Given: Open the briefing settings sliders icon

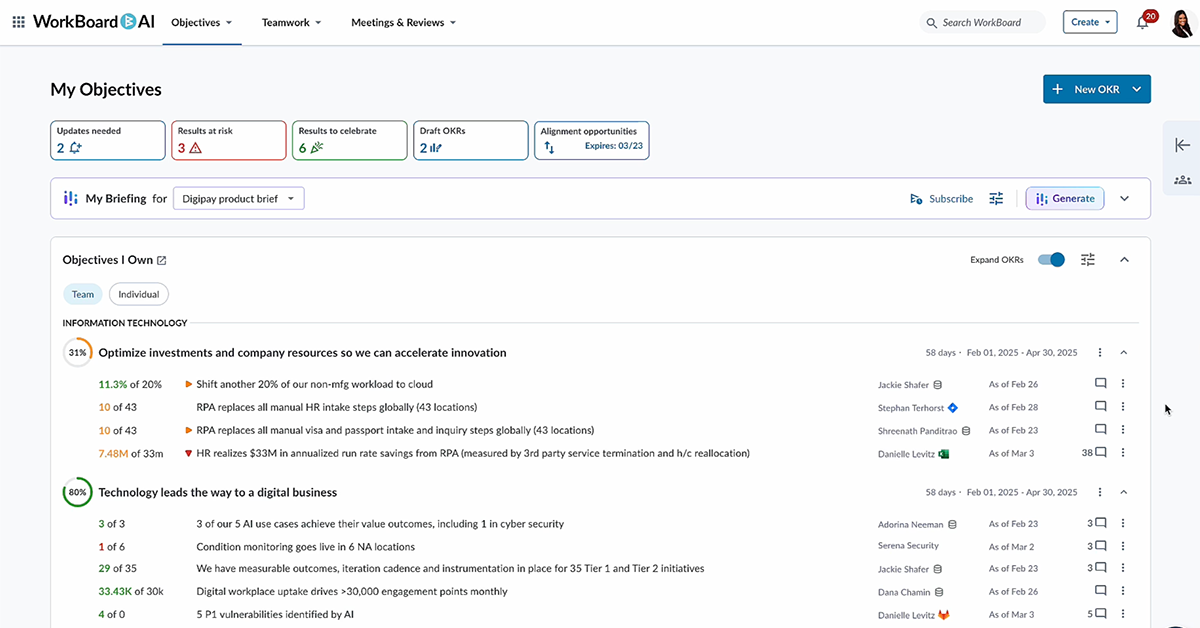Looking at the screenshot, I should click(x=996, y=198).
